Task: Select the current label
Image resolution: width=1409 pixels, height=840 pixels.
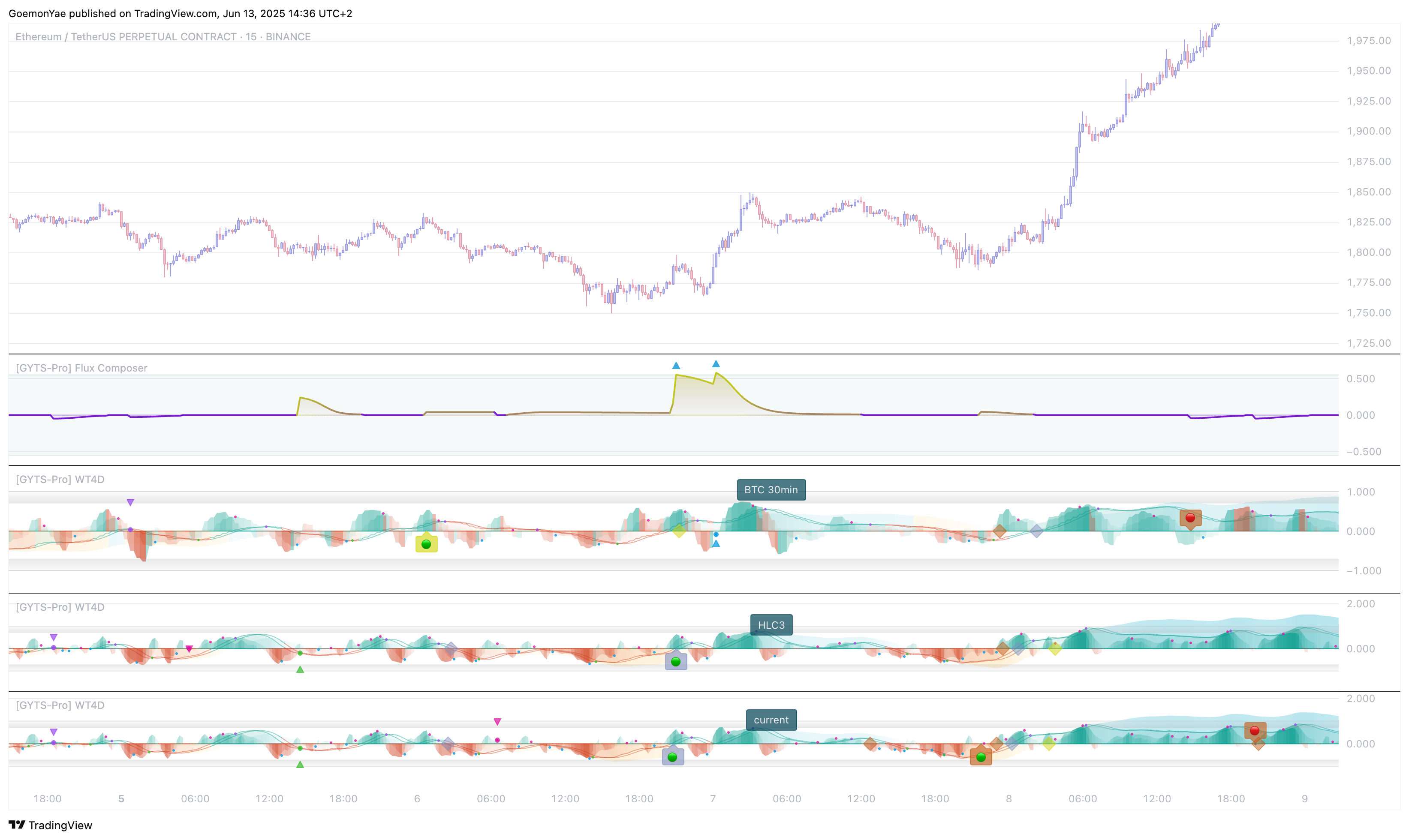Action: click(771, 720)
